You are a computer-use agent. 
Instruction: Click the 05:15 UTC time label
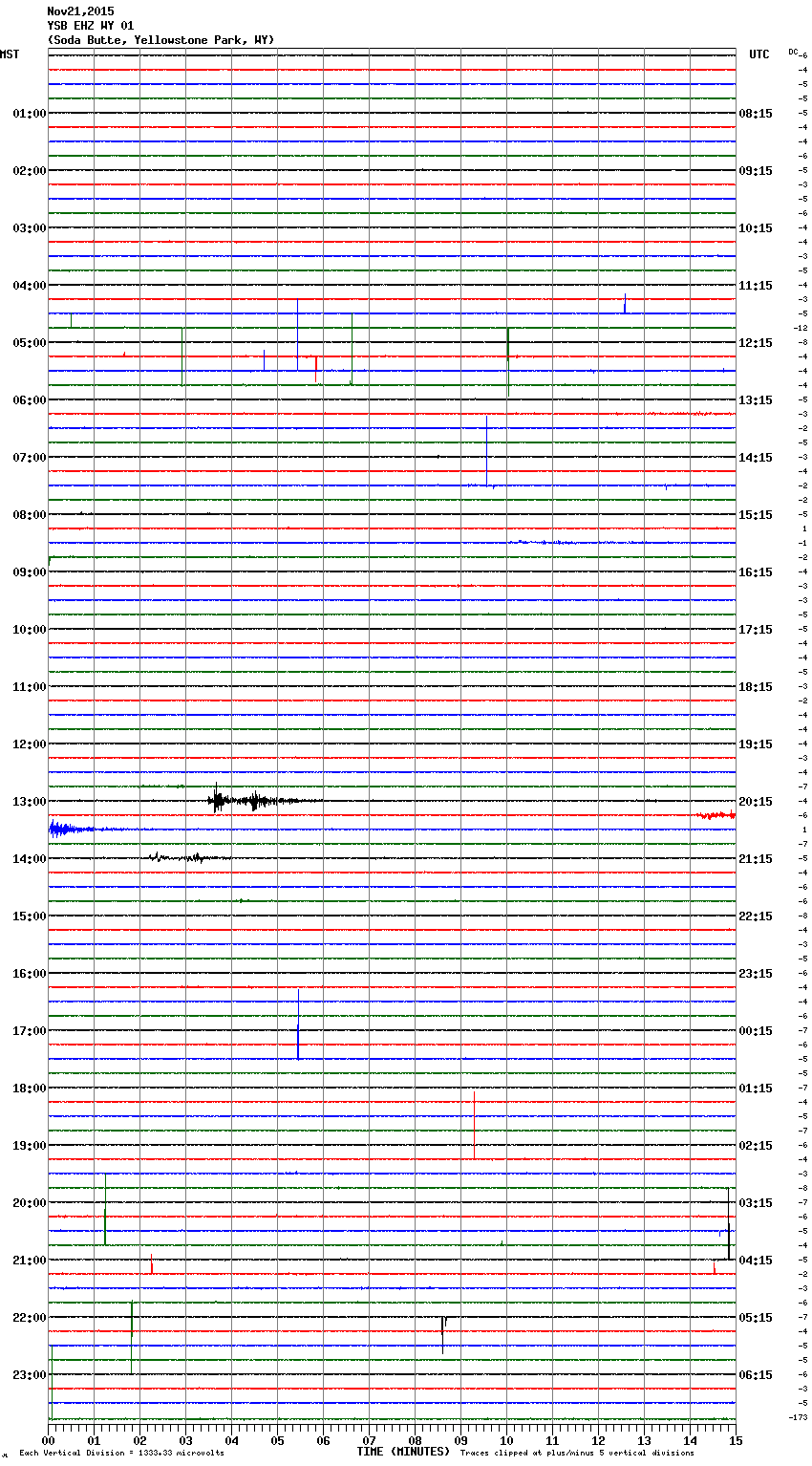tap(756, 1318)
